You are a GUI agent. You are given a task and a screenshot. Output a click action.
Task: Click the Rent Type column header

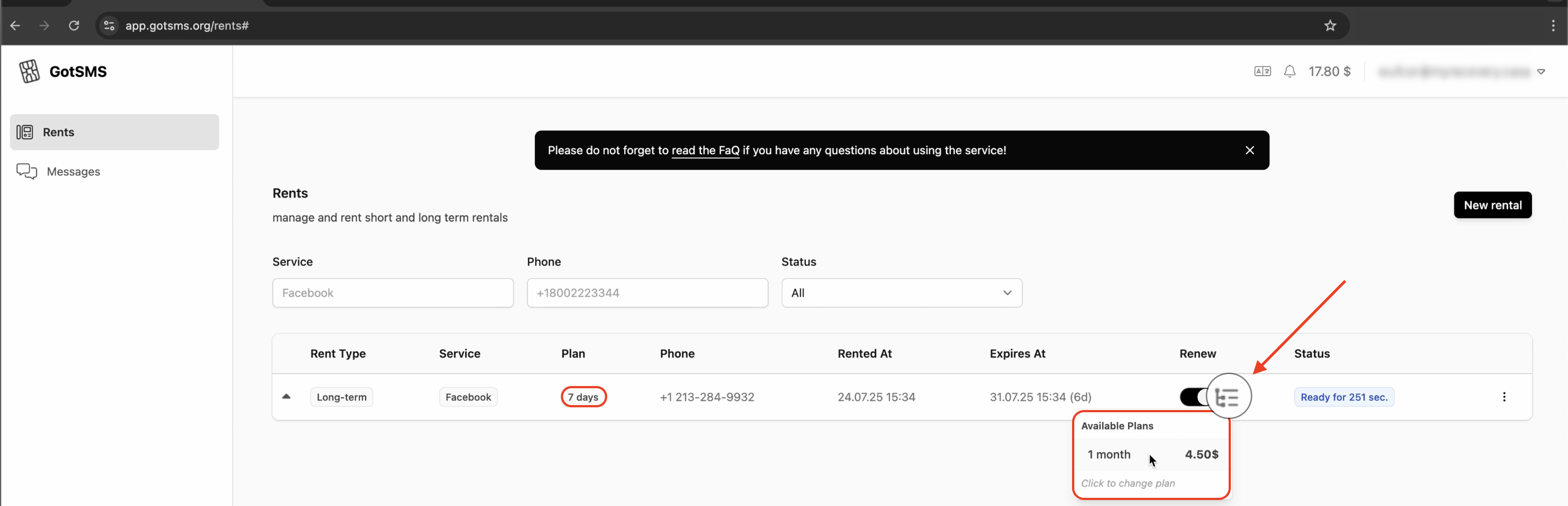tap(338, 353)
